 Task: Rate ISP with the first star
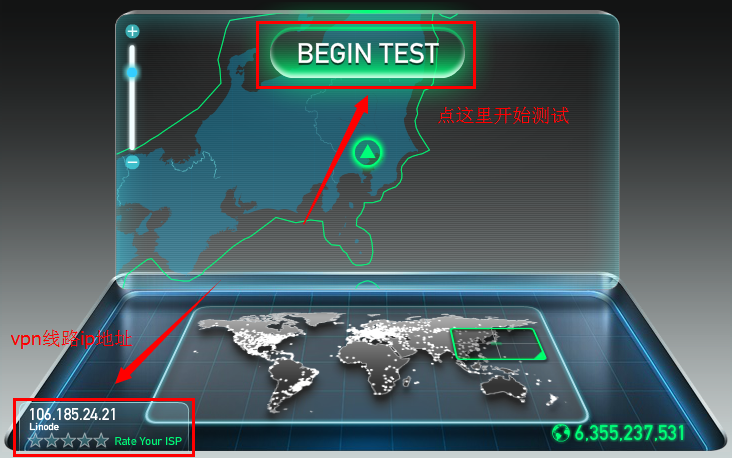click(35, 440)
